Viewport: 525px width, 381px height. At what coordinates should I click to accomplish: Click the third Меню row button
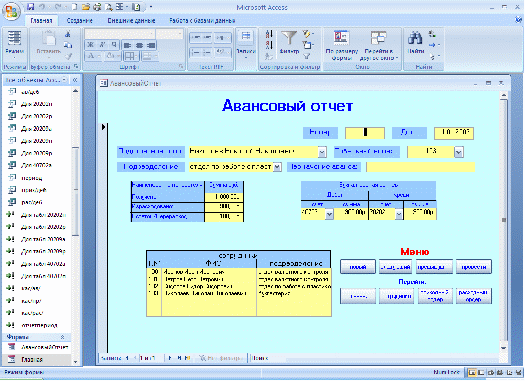click(434, 267)
